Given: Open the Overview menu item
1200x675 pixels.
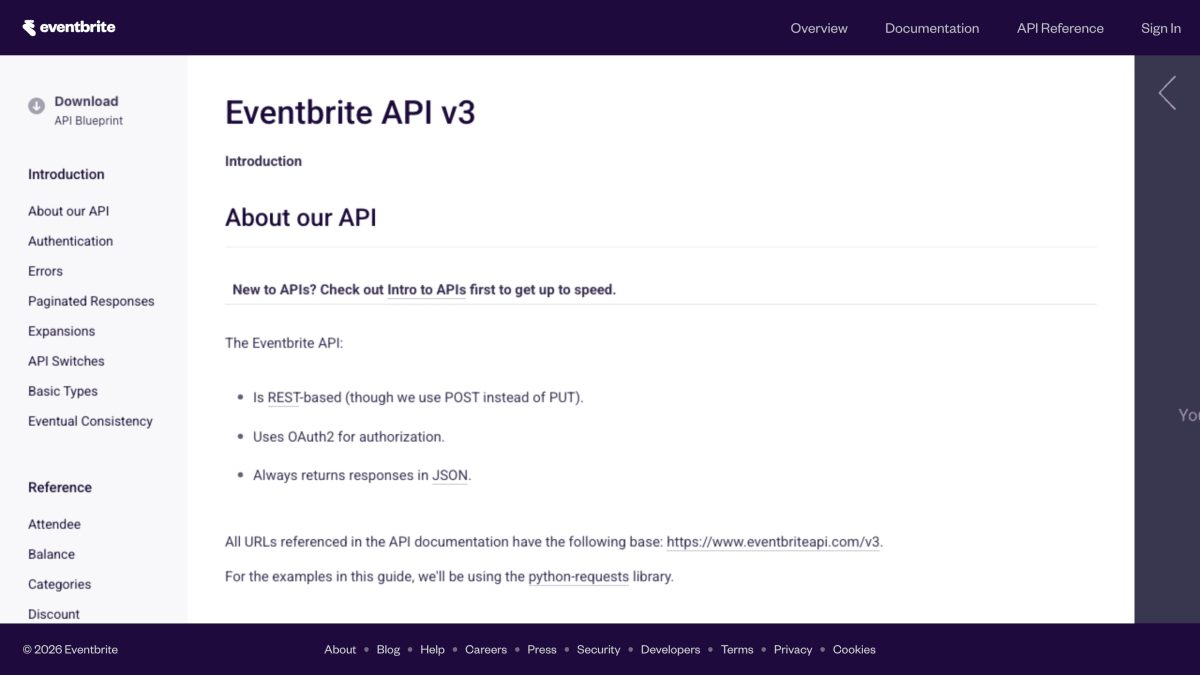Looking at the screenshot, I should [819, 28].
